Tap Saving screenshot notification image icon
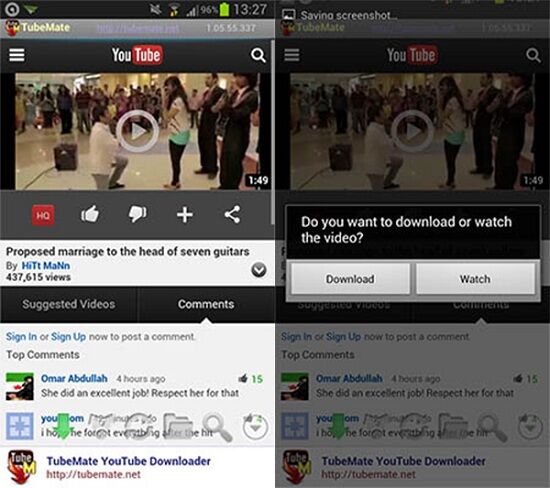 pyautogui.click(x=288, y=14)
